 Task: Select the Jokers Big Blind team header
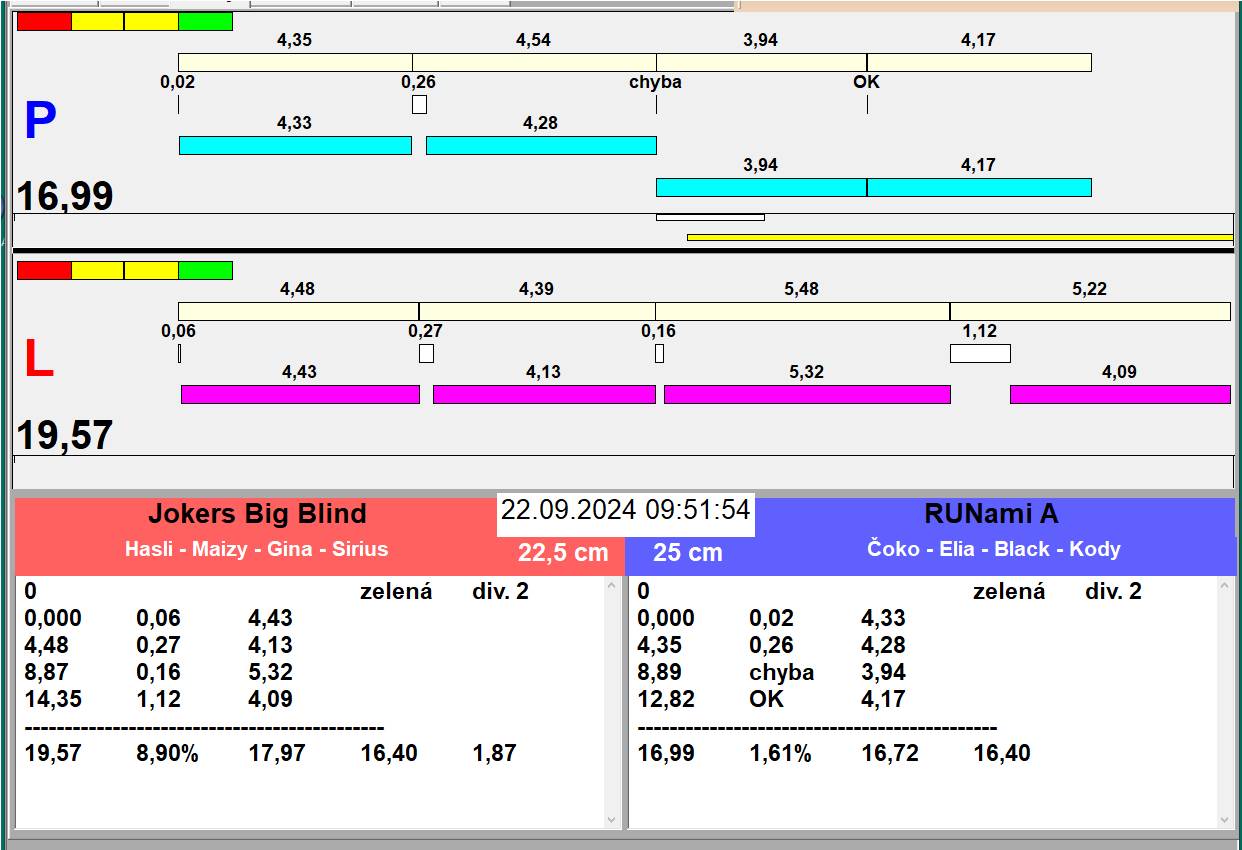tap(257, 514)
